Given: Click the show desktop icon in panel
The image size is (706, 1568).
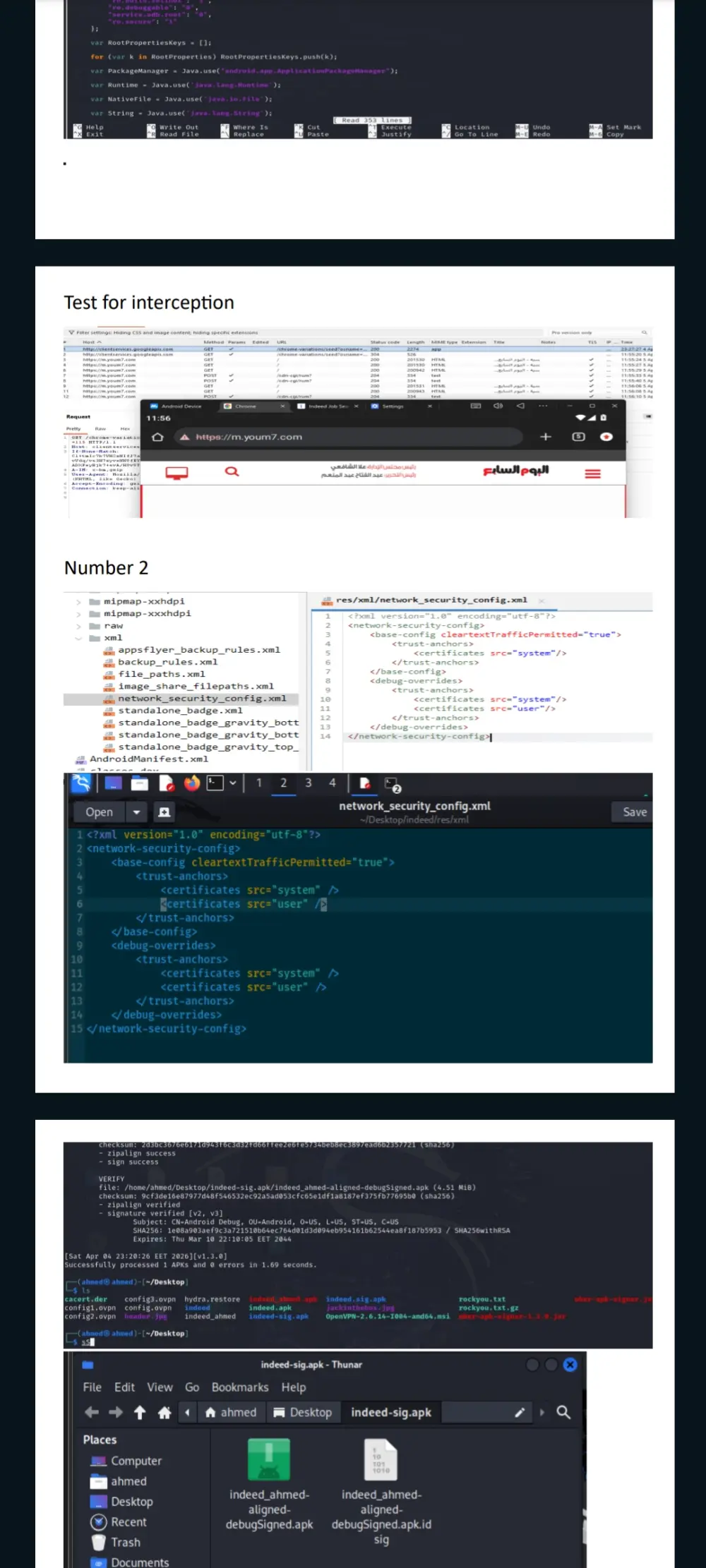Looking at the screenshot, I should (113, 783).
